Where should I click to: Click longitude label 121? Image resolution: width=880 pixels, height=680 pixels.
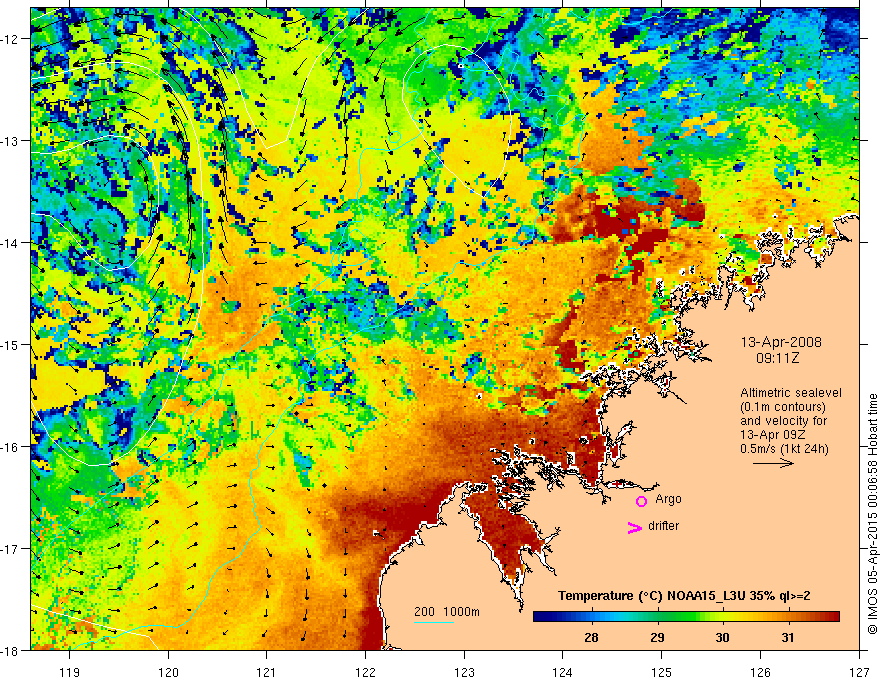pyautogui.click(x=266, y=672)
